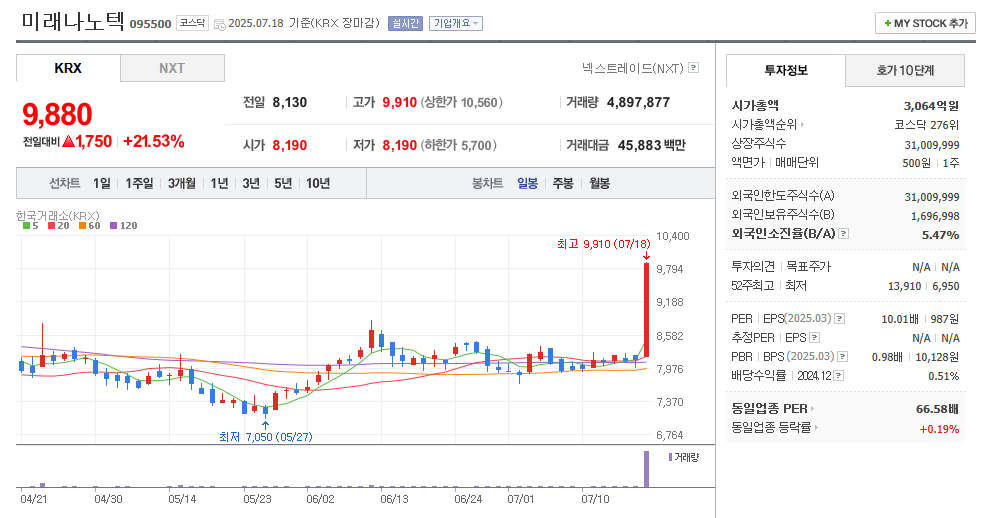
Task: Click the large 07/18 volume bar
Action: (646, 469)
